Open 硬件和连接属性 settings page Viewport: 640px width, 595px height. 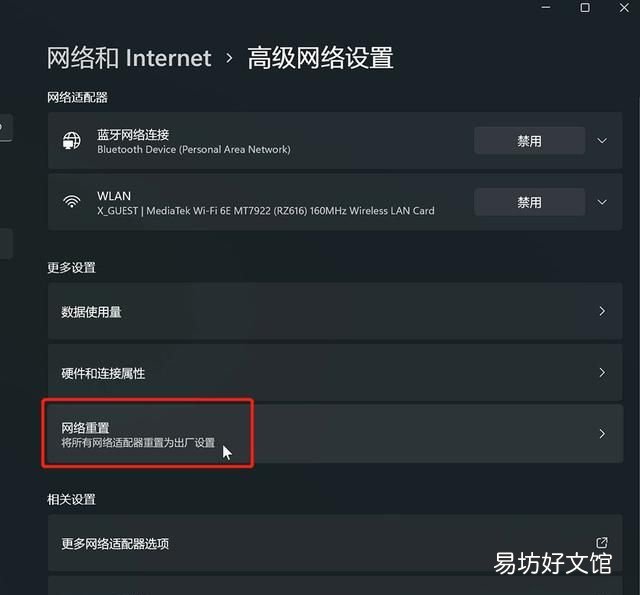click(335, 373)
